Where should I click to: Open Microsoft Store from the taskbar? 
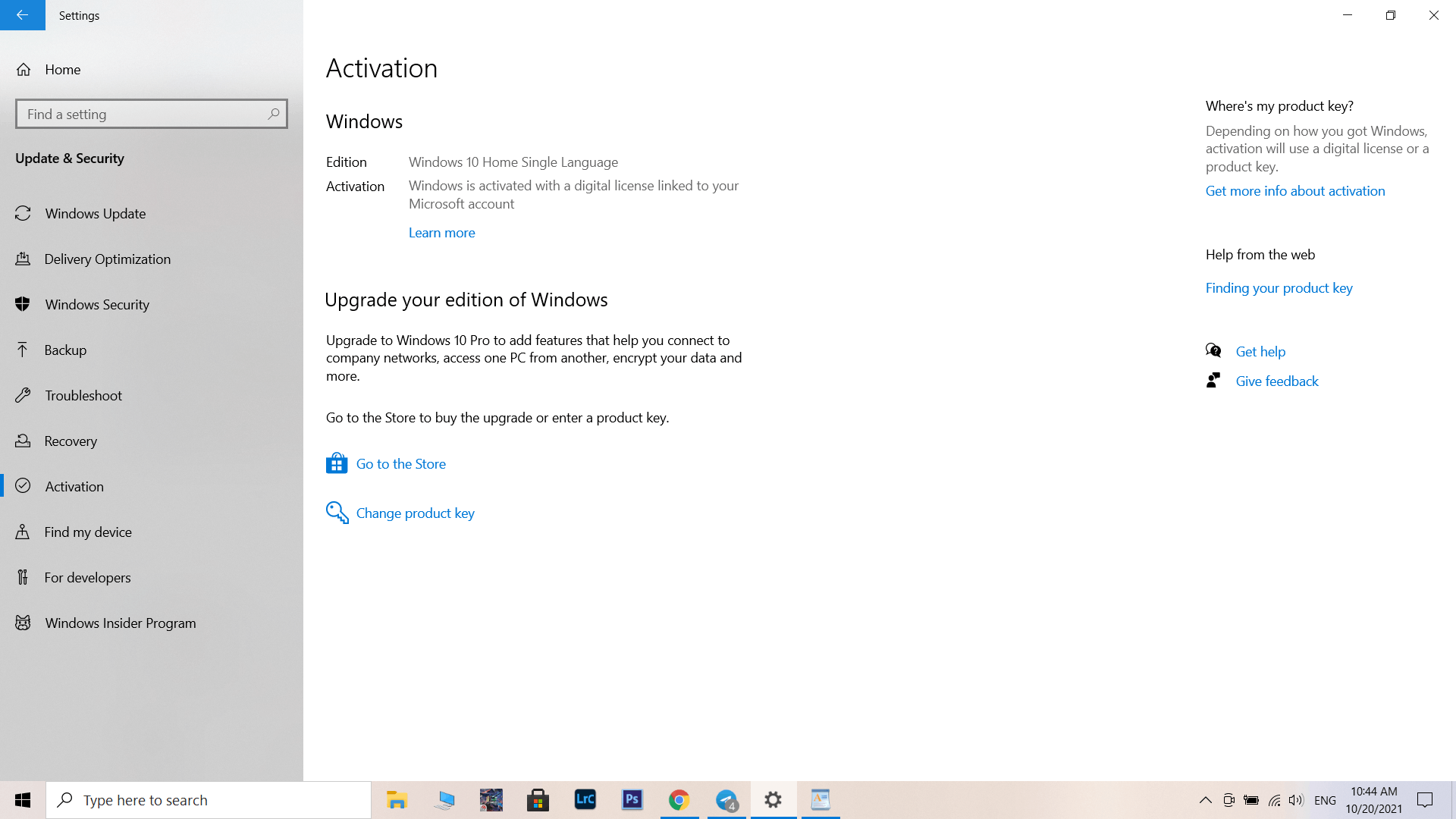pyautogui.click(x=538, y=800)
